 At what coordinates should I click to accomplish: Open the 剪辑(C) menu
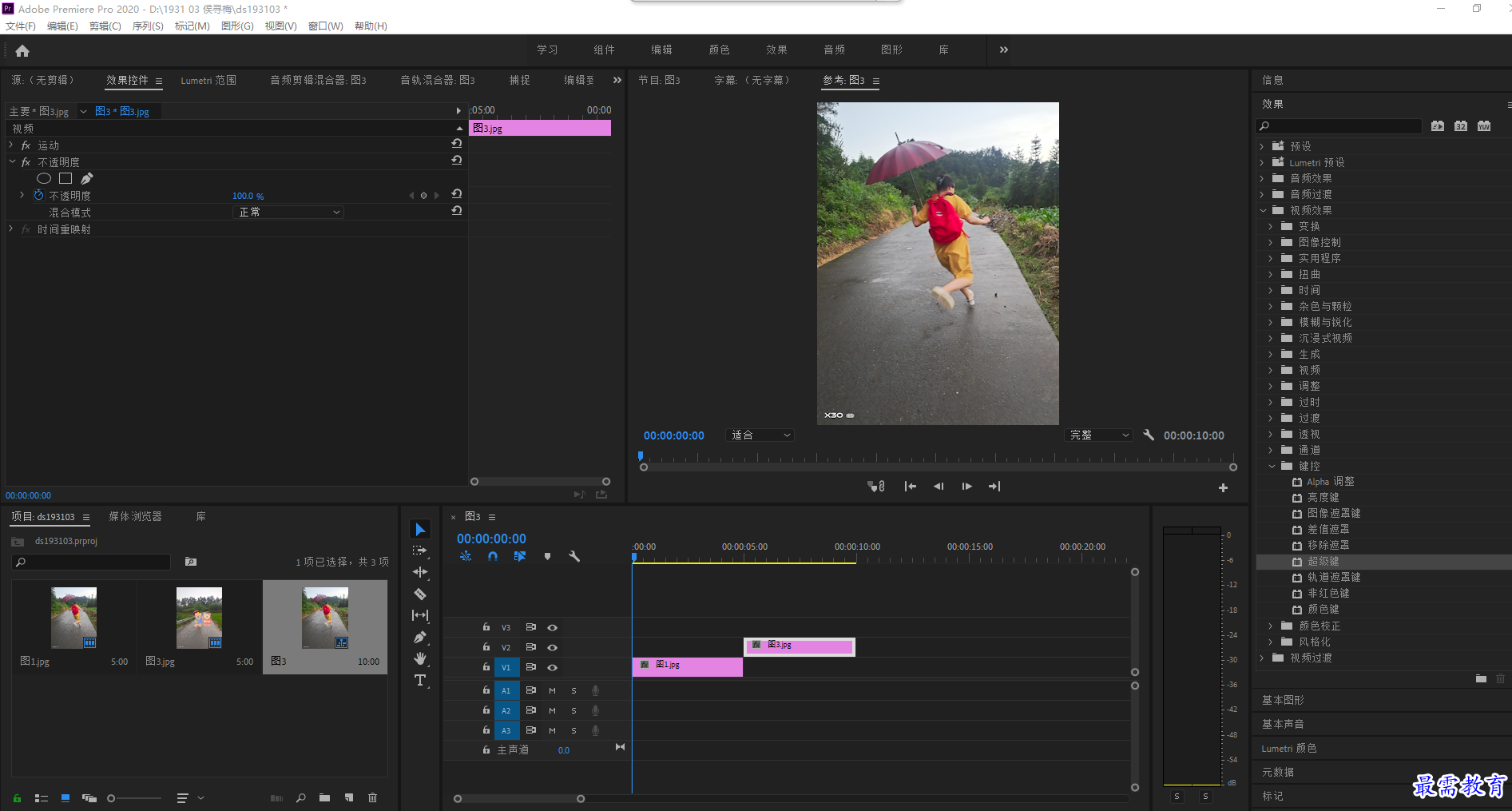[x=105, y=26]
